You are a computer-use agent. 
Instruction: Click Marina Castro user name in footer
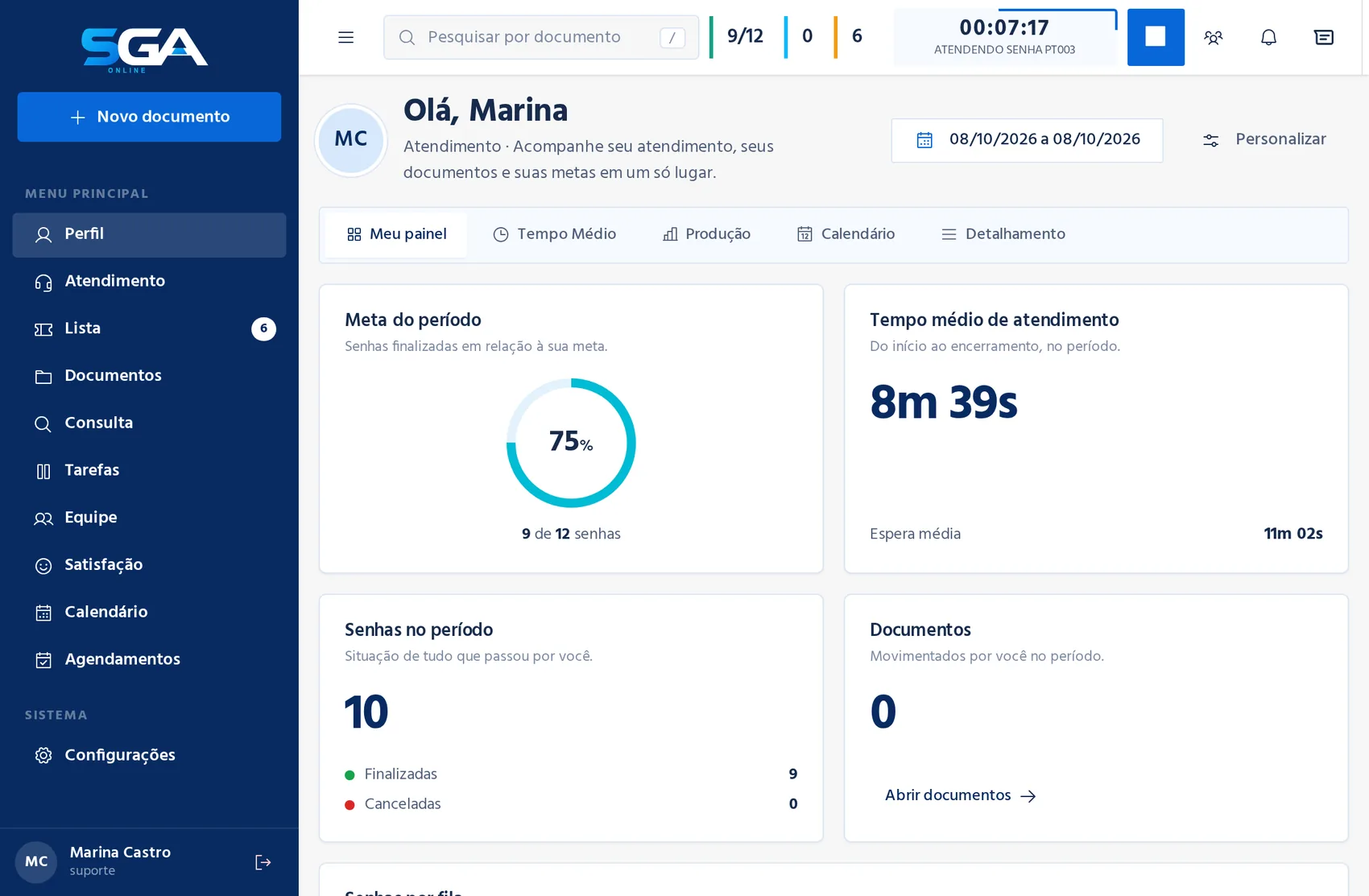click(120, 853)
